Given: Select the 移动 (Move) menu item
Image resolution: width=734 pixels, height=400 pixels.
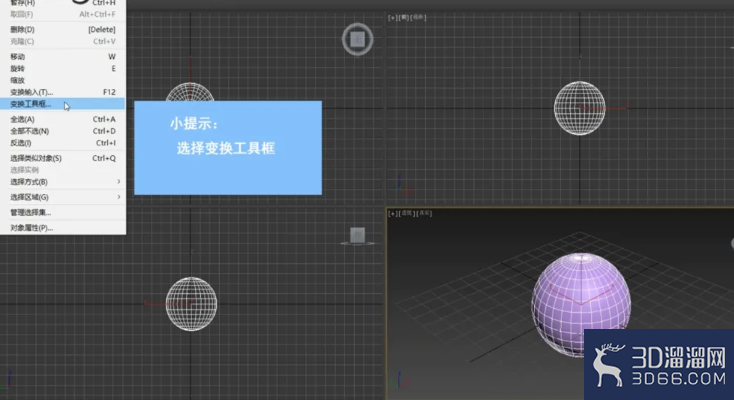Looking at the screenshot, I should pos(63,57).
